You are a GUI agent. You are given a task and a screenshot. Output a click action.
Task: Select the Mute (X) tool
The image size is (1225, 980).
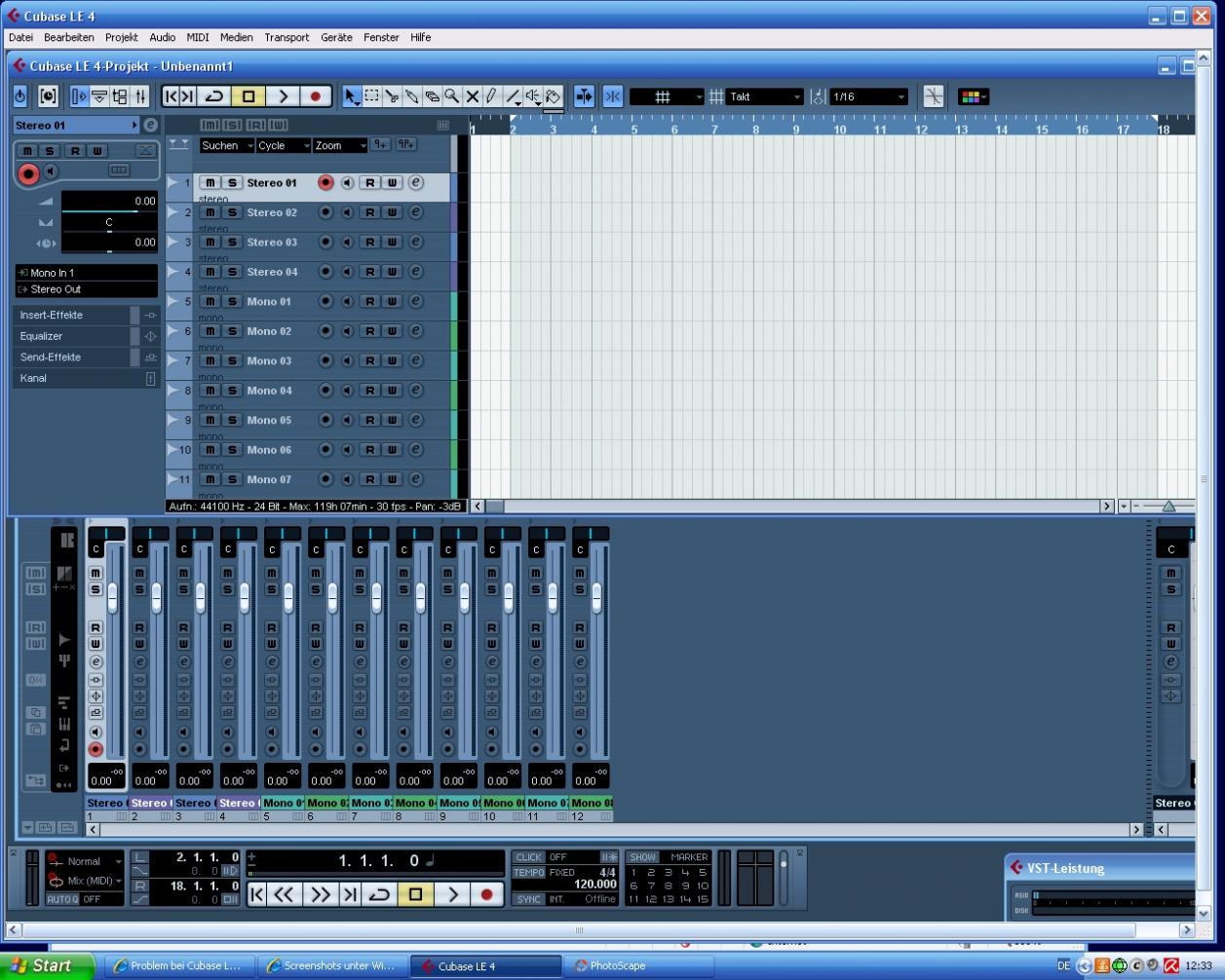tap(473, 96)
